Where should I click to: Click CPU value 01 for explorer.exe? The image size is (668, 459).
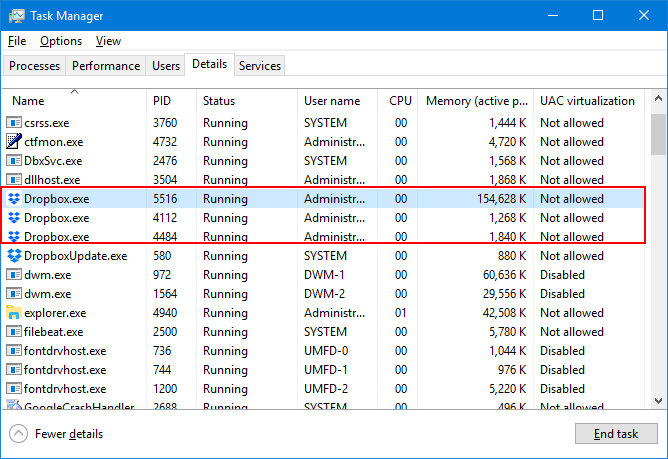tap(400, 313)
